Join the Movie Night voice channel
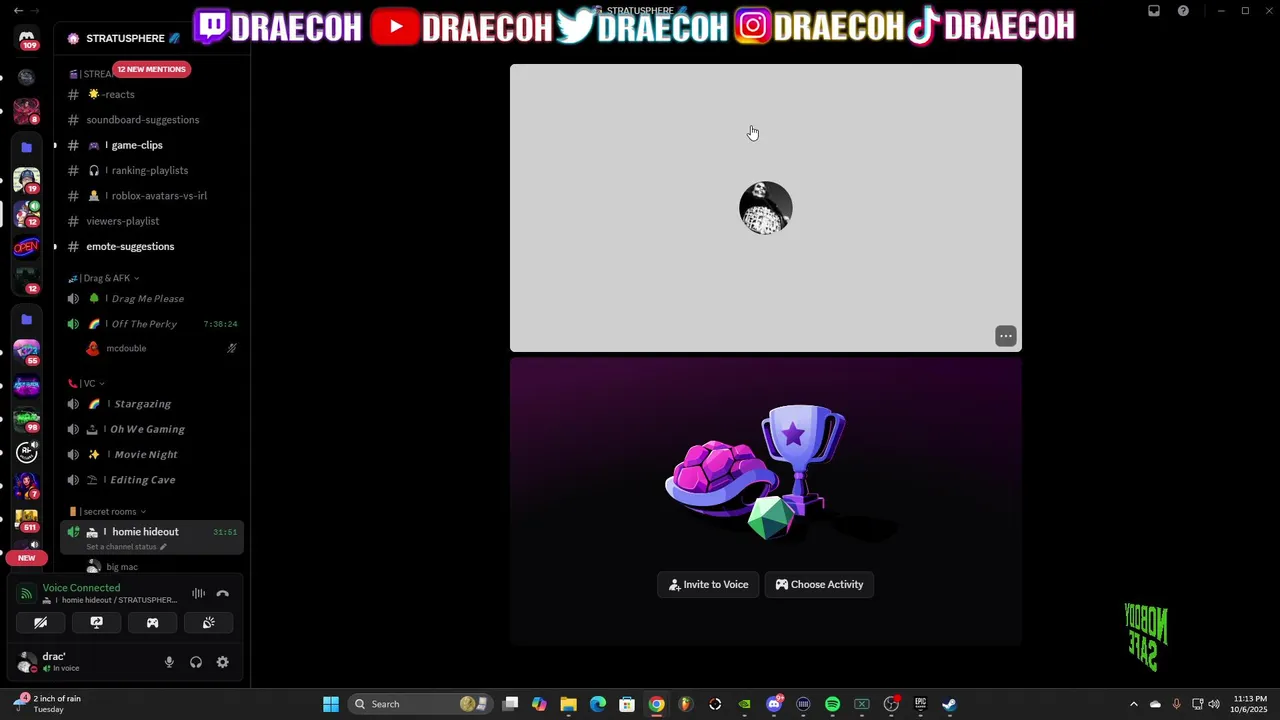The width and height of the screenshot is (1280, 720). (150, 454)
